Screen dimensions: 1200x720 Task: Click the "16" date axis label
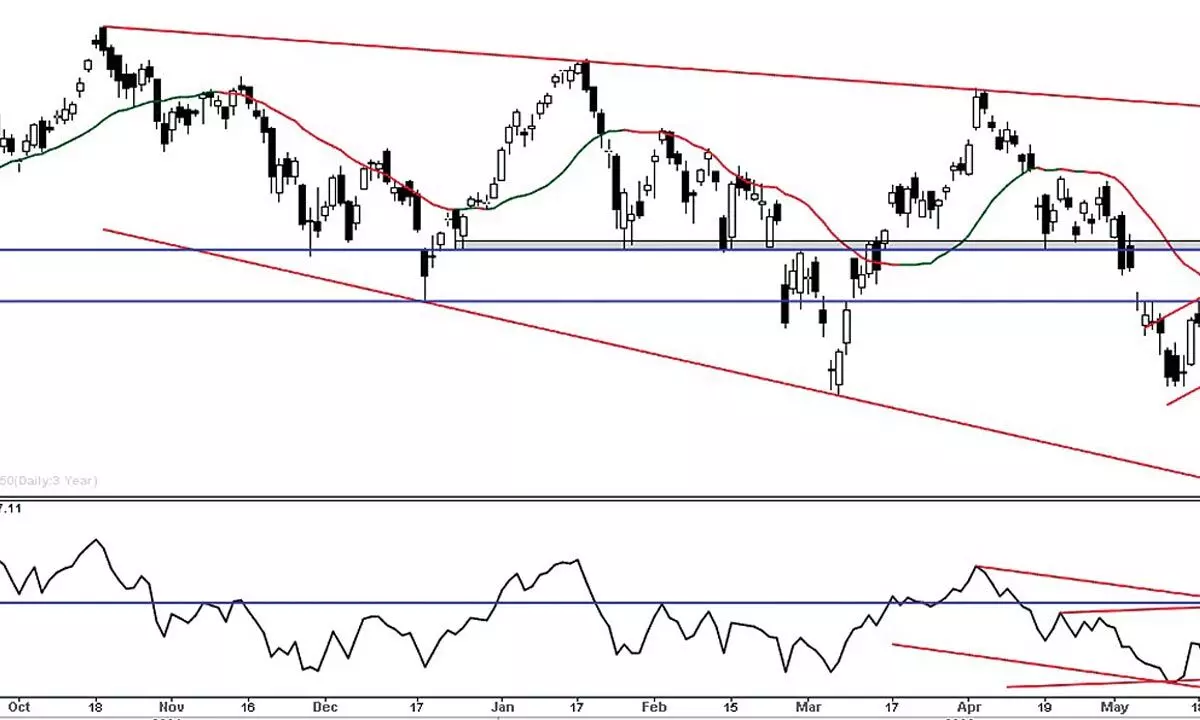(x=249, y=706)
